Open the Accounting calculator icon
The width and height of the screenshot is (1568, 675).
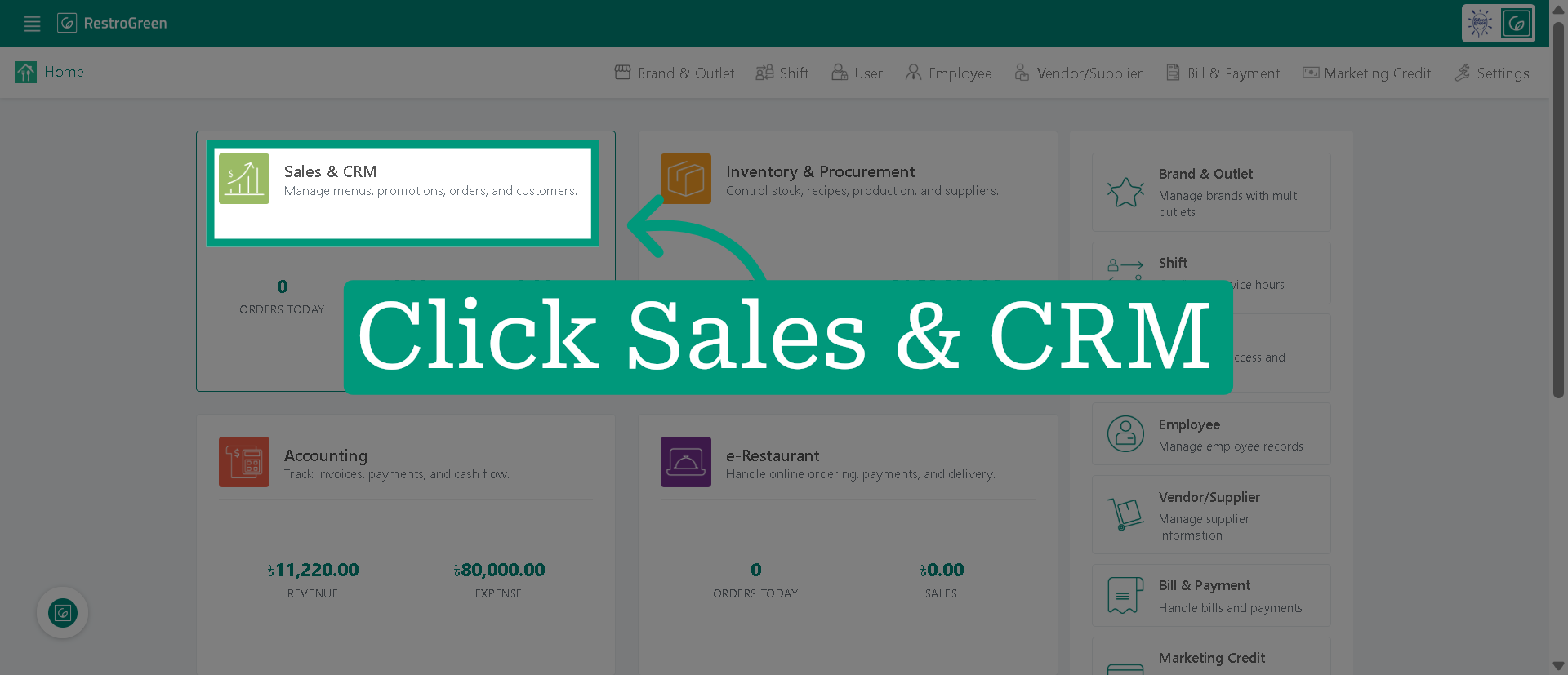pos(244,462)
